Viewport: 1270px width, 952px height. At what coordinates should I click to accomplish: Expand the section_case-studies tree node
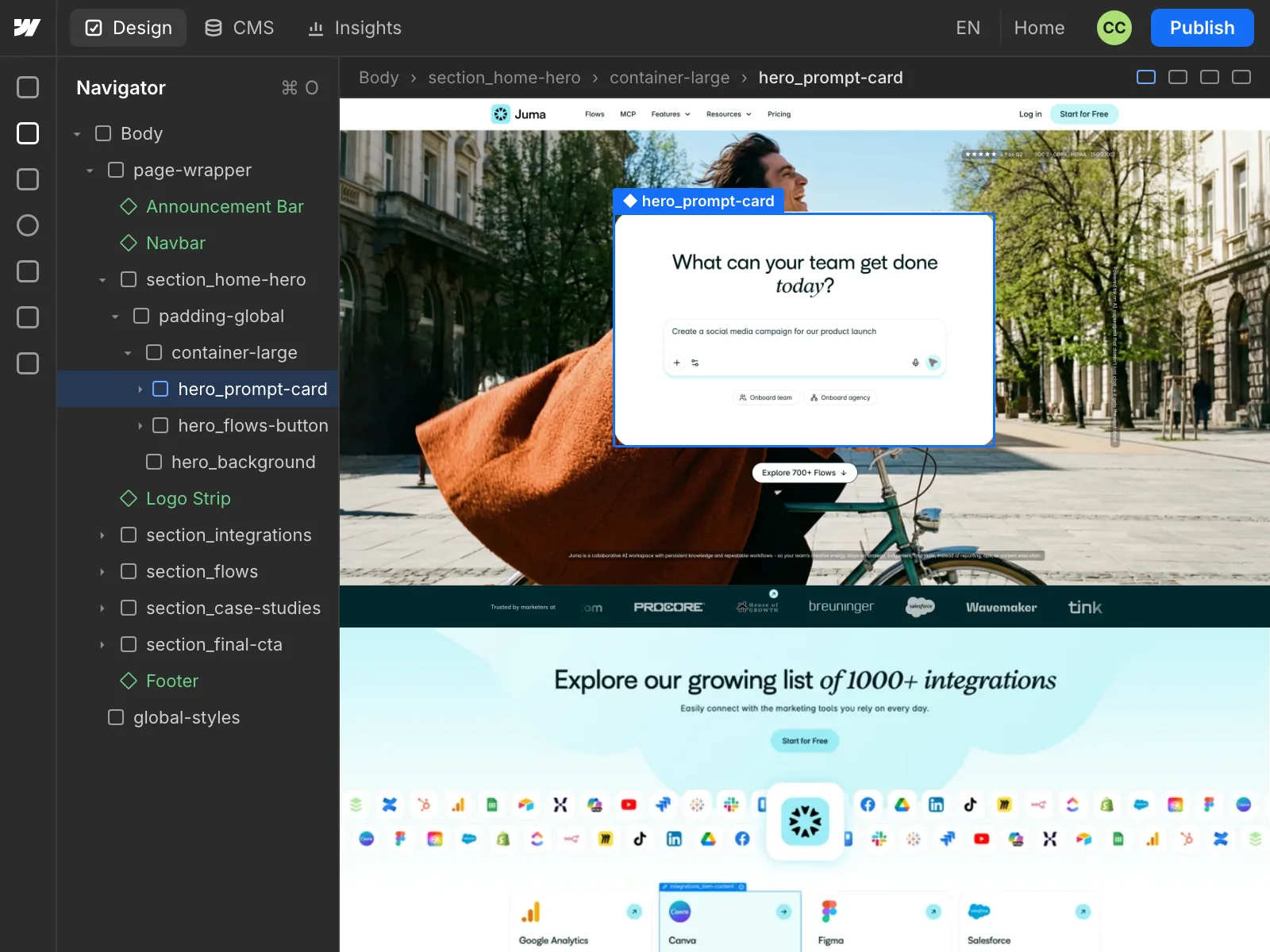(102, 608)
